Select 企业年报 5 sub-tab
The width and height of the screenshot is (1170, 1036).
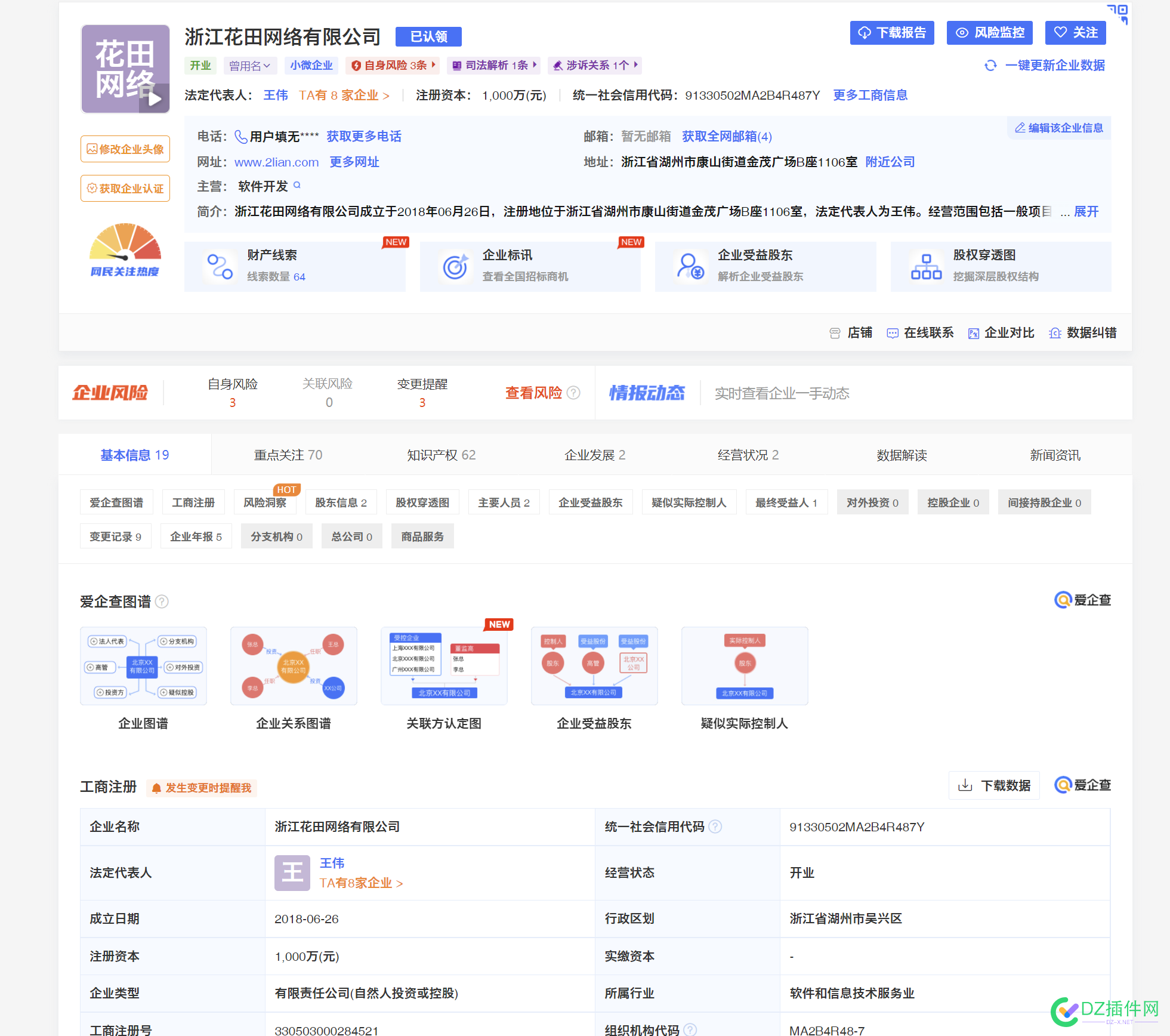pos(196,536)
